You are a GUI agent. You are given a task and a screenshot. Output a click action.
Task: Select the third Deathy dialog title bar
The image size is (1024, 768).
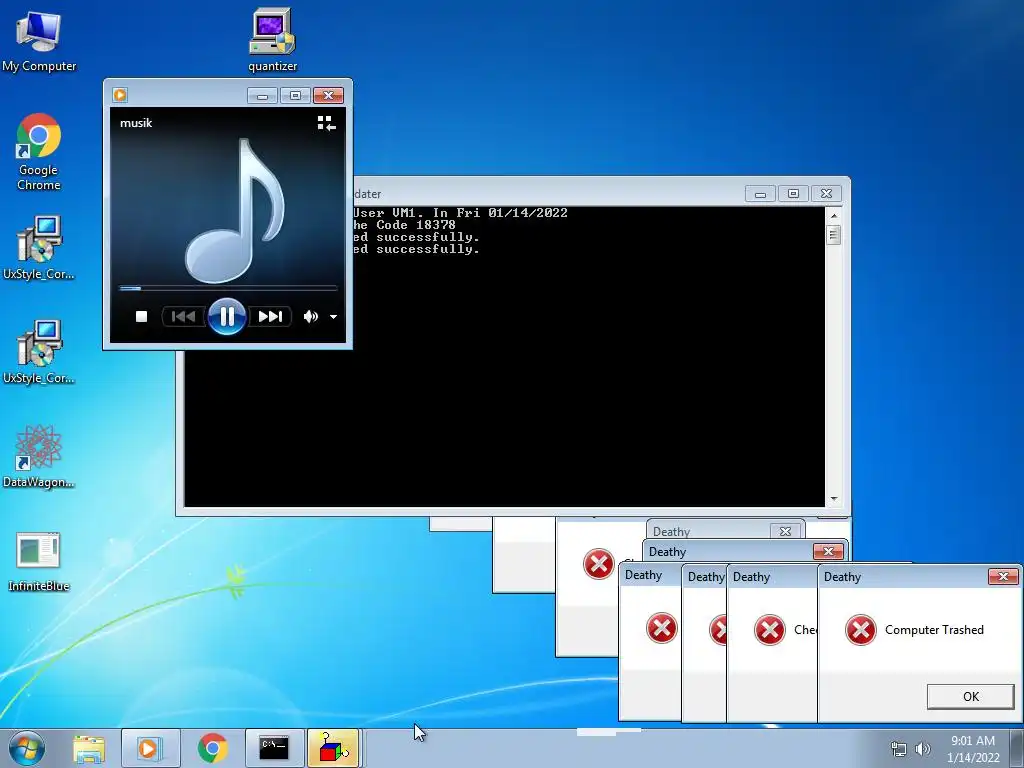pos(771,577)
